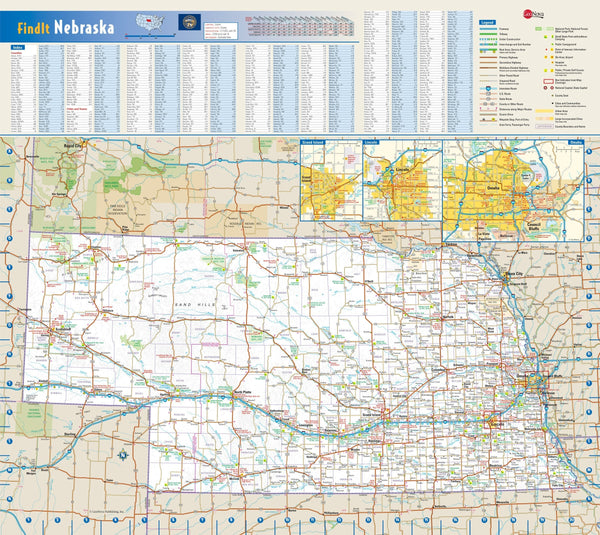600x535 pixels.
Task: Click the North Platte city label
Action: pyautogui.click(x=243, y=392)
